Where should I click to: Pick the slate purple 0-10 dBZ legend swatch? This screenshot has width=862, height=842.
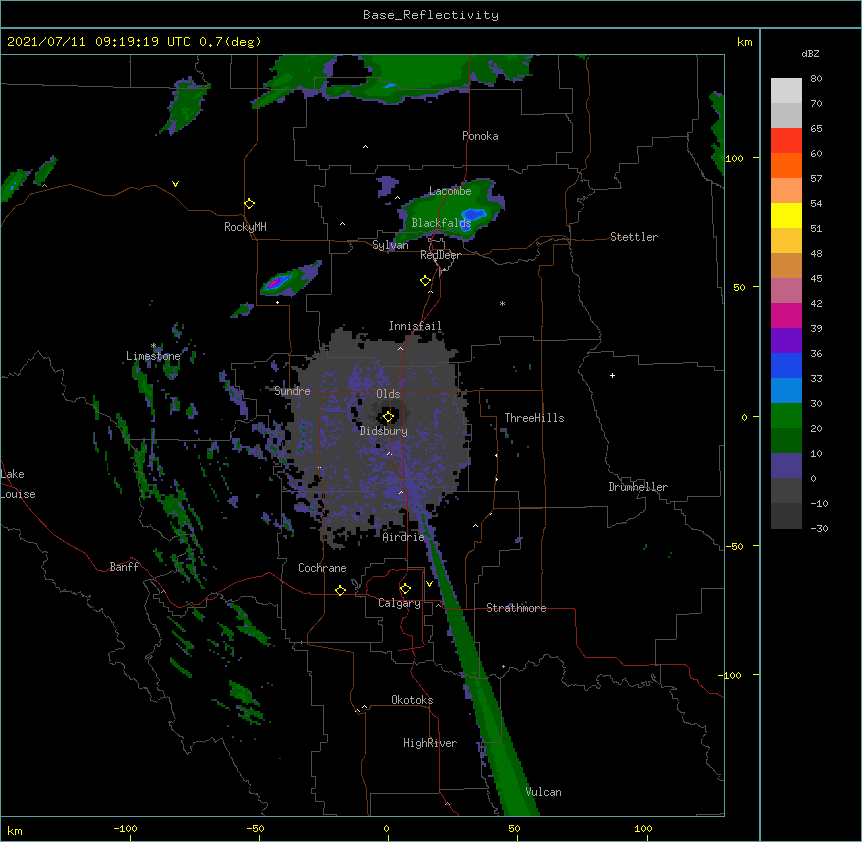[x=786, y=466]
